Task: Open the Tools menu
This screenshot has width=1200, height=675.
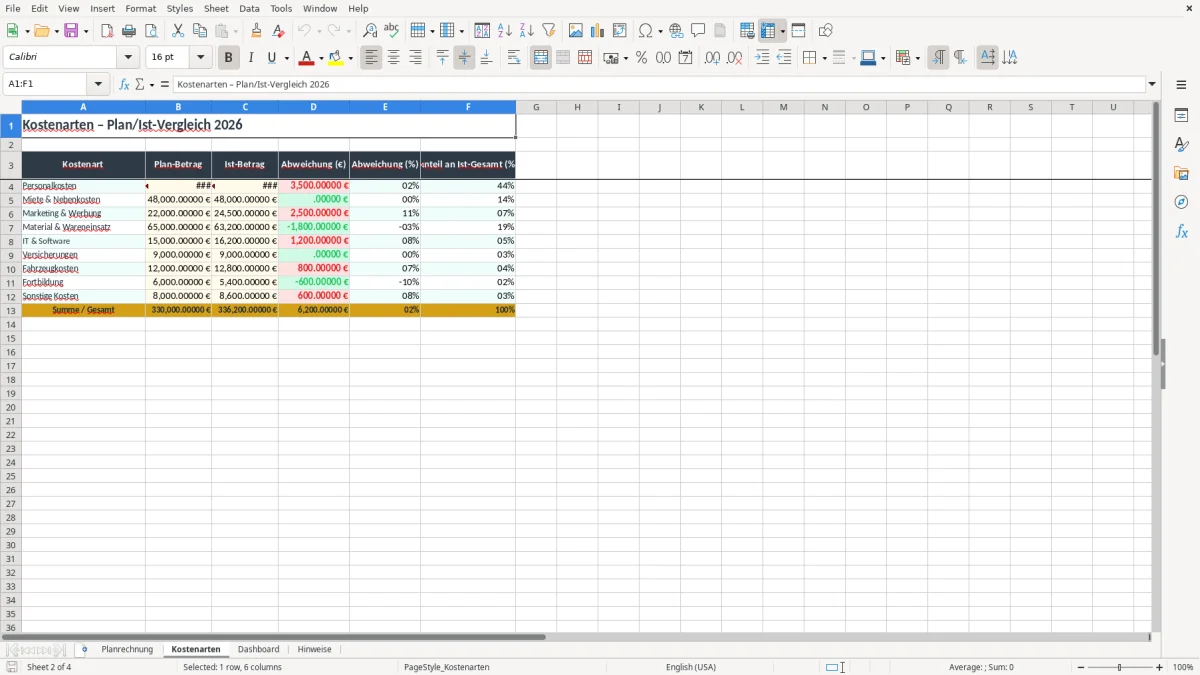Action: (x=281, y=8)
